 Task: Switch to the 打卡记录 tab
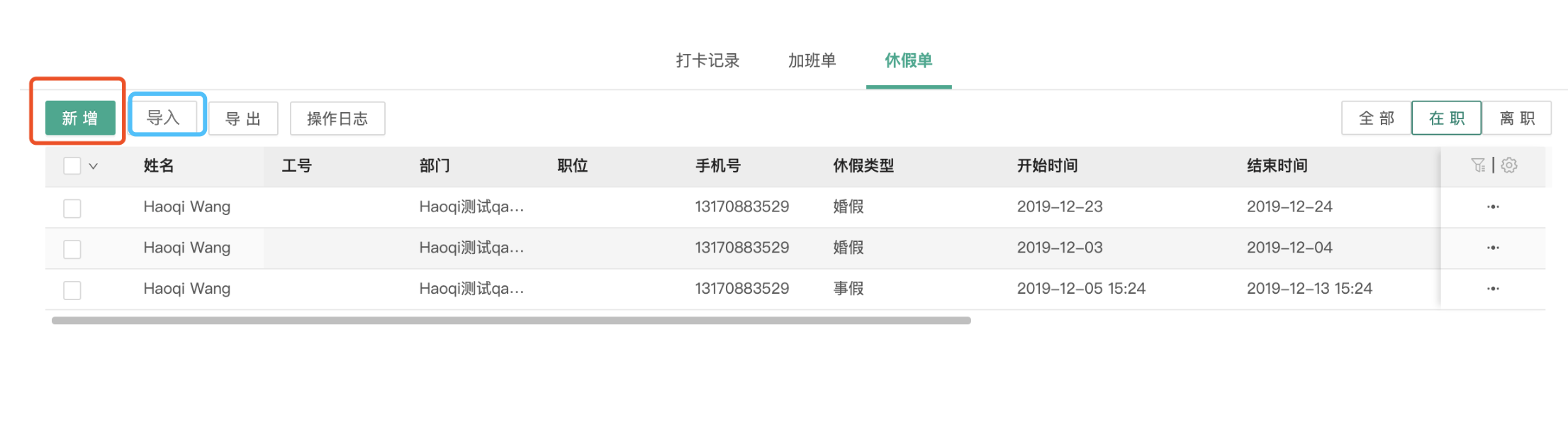point(707,61)
